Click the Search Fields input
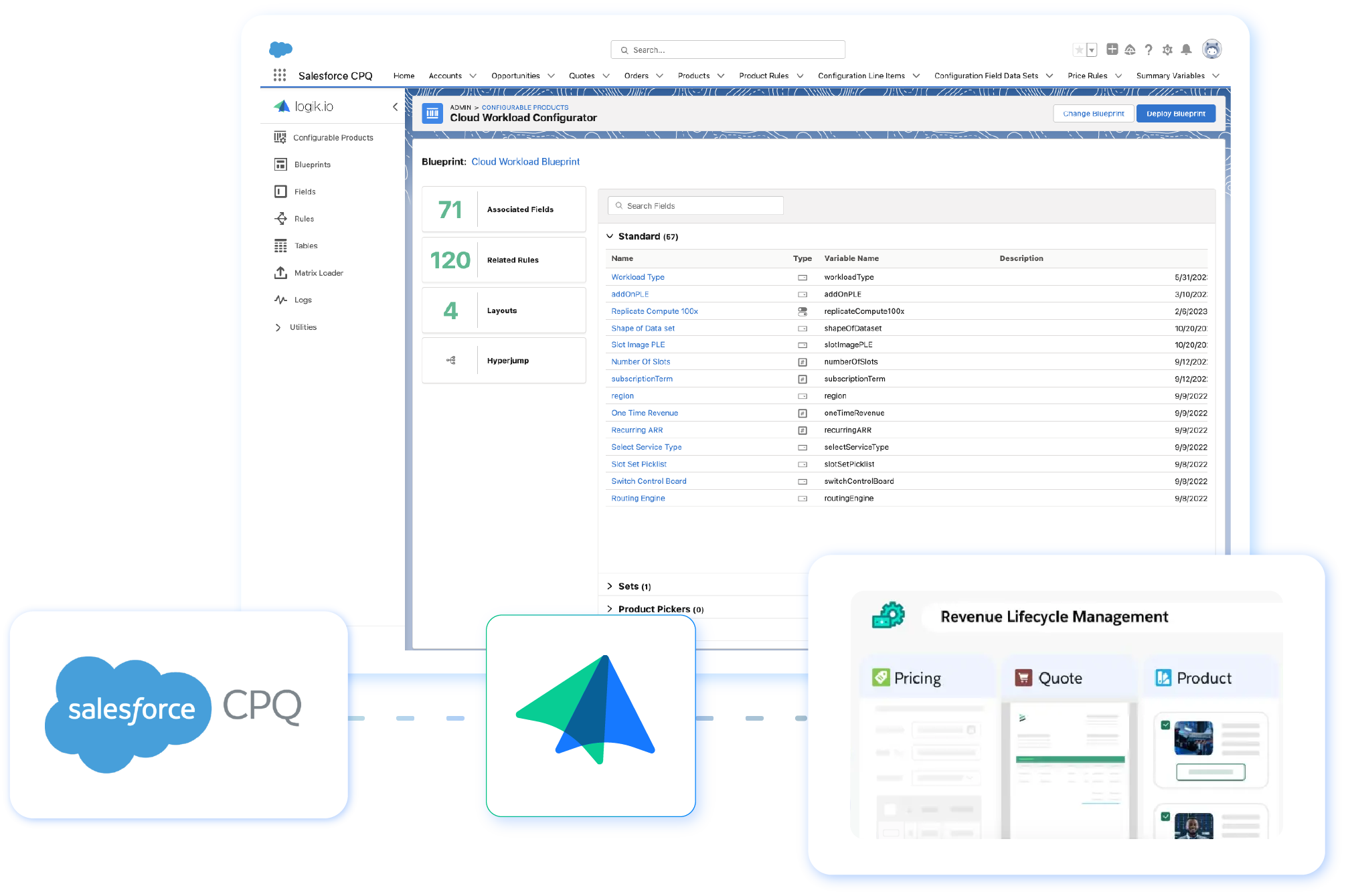1346x896 pixels. coord(695,205)
